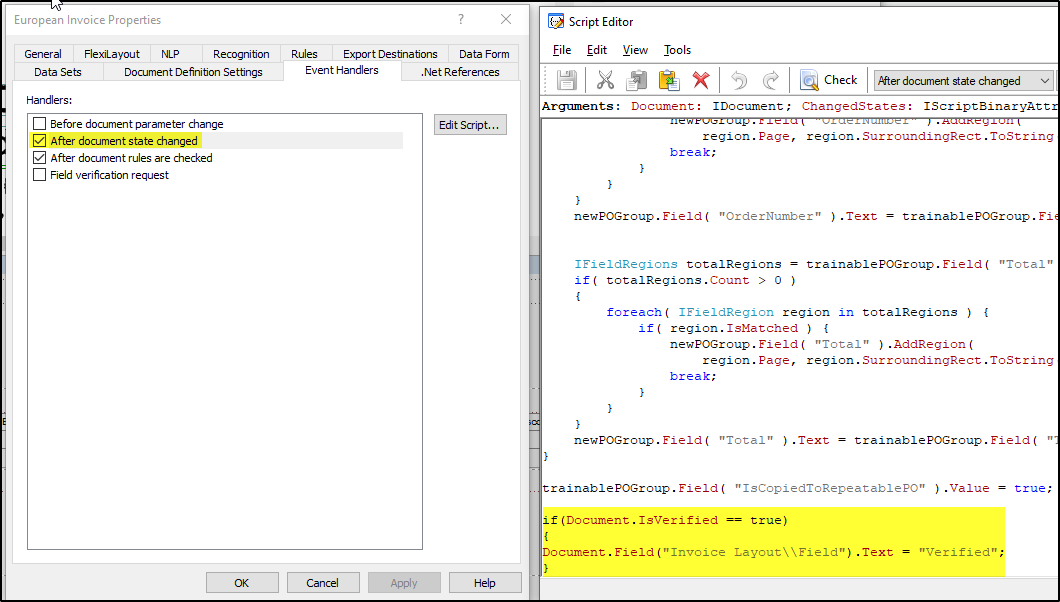Enable Before document parameter change handler
Viewport: 1060px width, 602px height.
click(x=39, y=124)
